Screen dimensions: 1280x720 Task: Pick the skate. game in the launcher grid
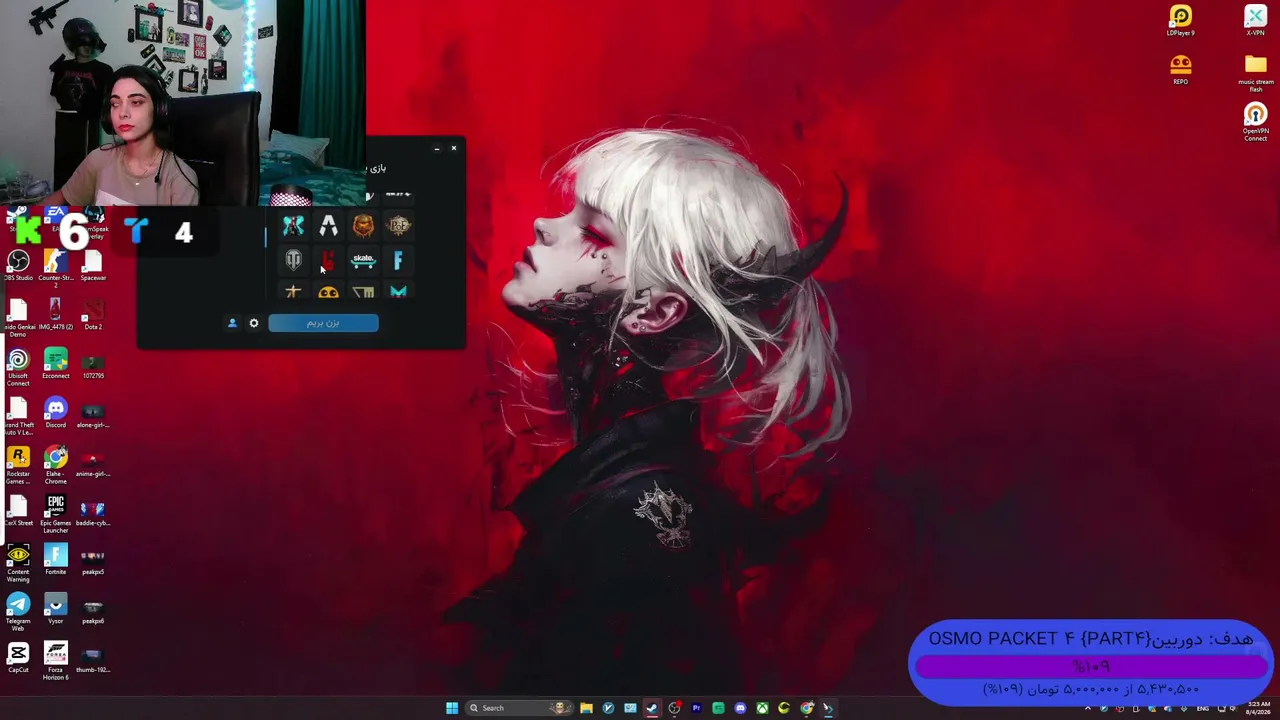coord(363,261)
